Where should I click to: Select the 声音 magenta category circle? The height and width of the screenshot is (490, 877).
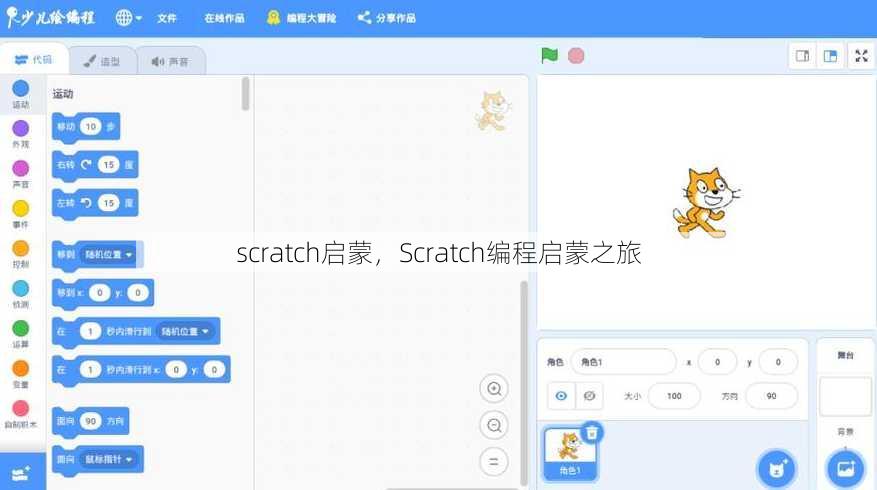click(21, 168)
